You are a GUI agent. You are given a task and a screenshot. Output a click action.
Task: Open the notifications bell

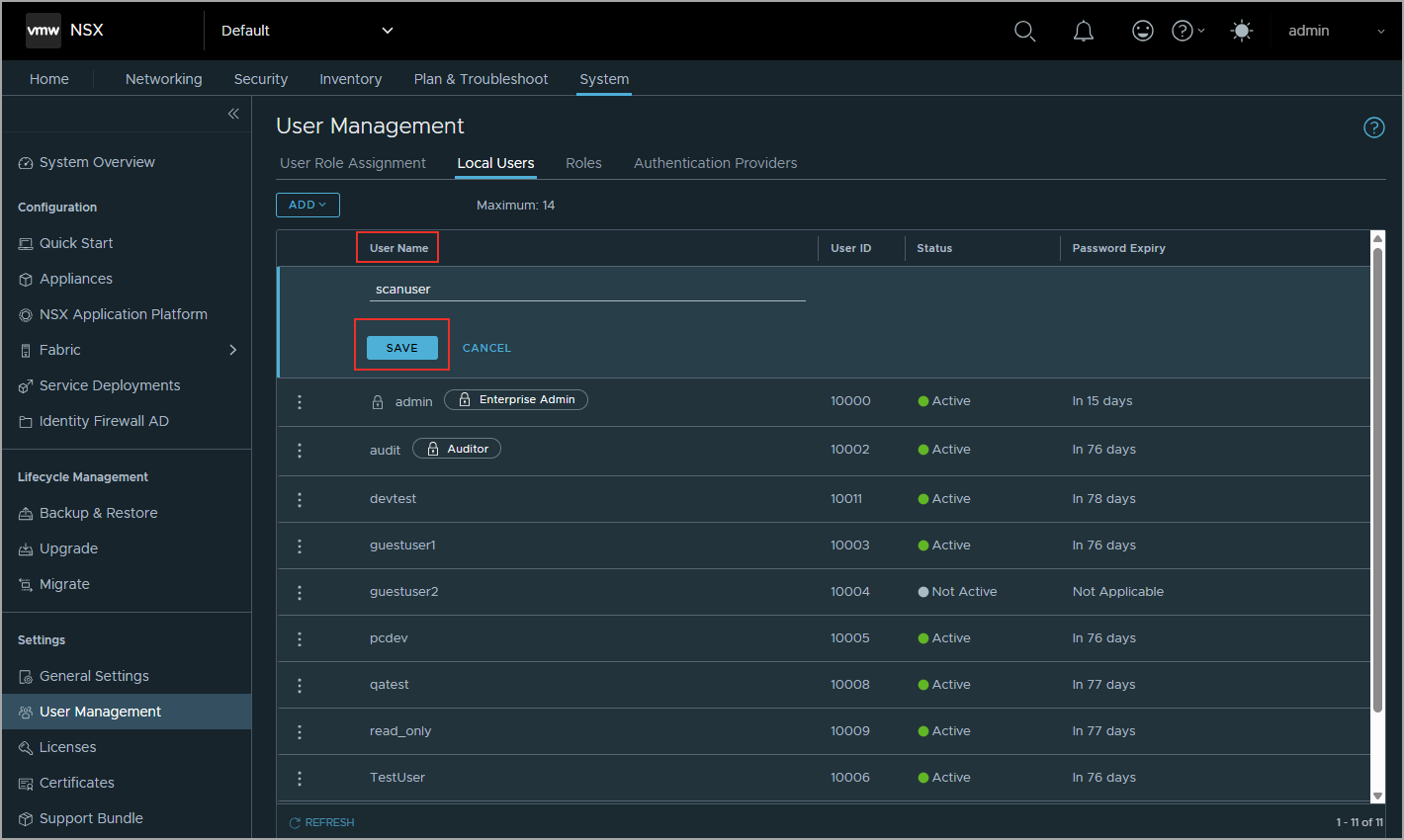coord(1084,32)
